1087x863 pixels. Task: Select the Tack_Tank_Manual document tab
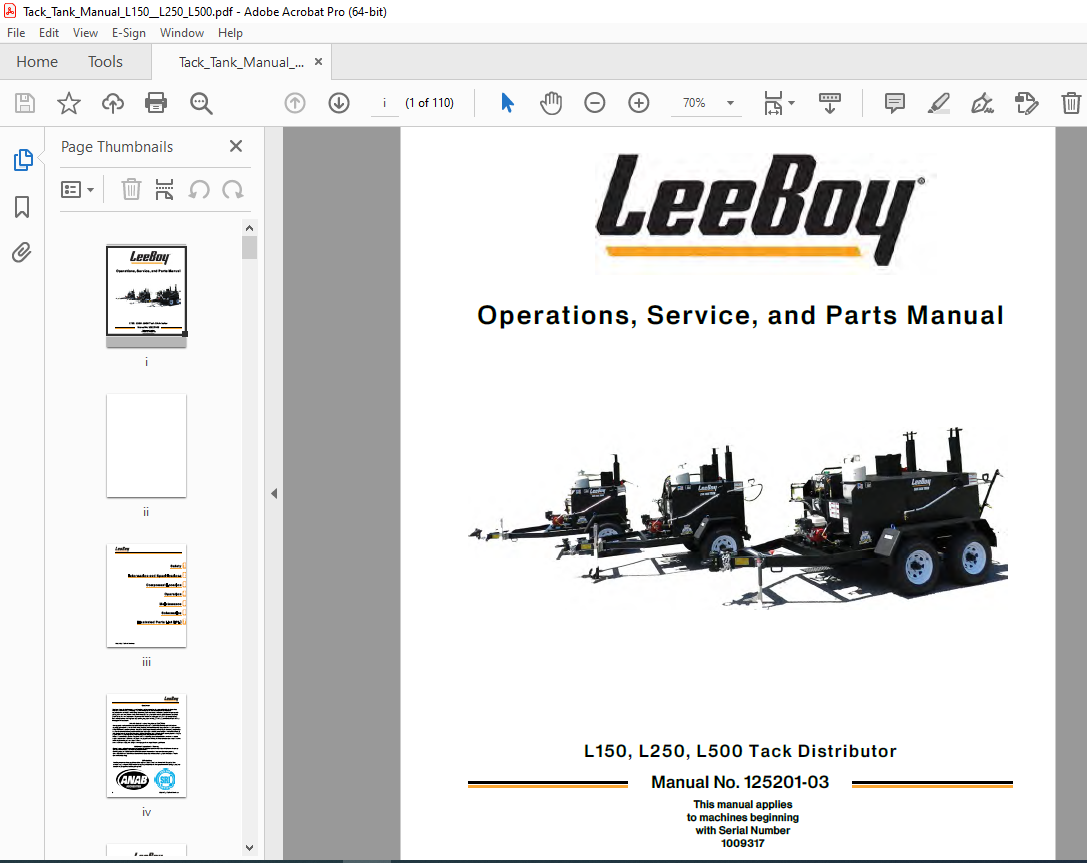pyautogui.click(x=241, y=62)
